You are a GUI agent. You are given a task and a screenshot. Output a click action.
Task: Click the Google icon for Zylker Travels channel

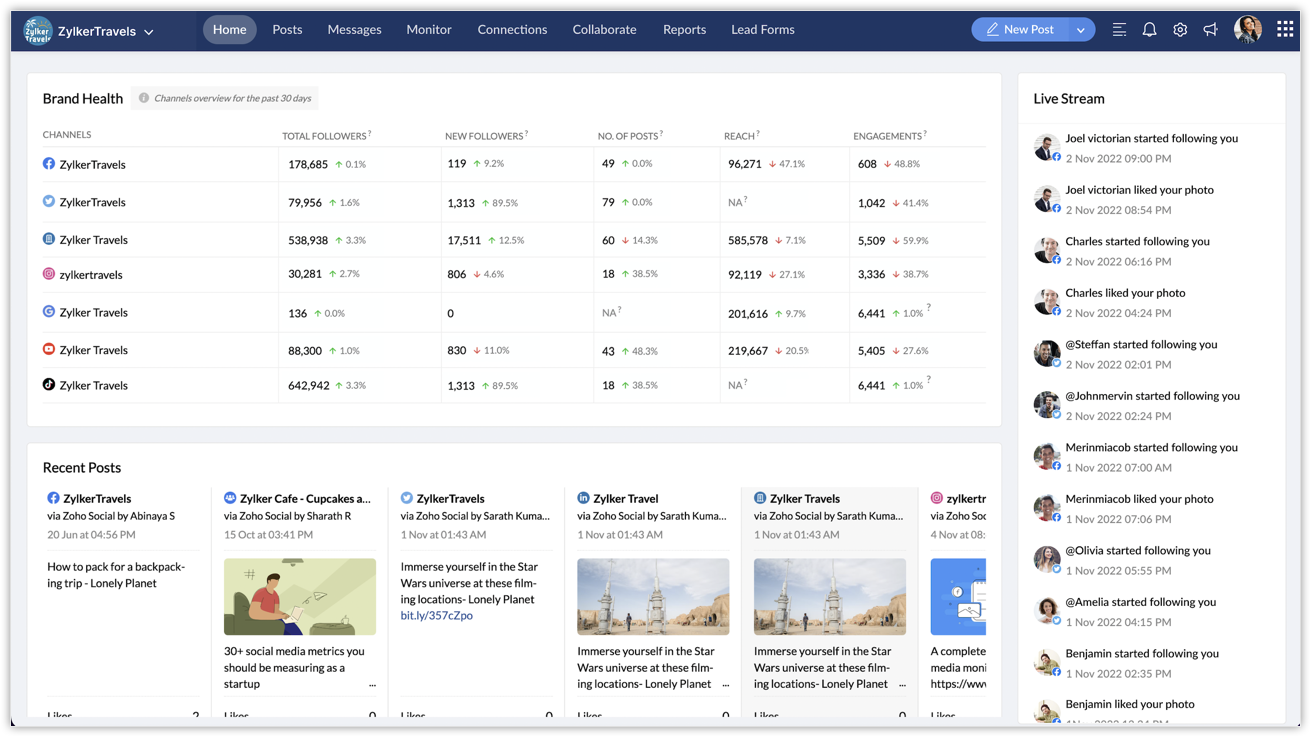coord(49,312)
